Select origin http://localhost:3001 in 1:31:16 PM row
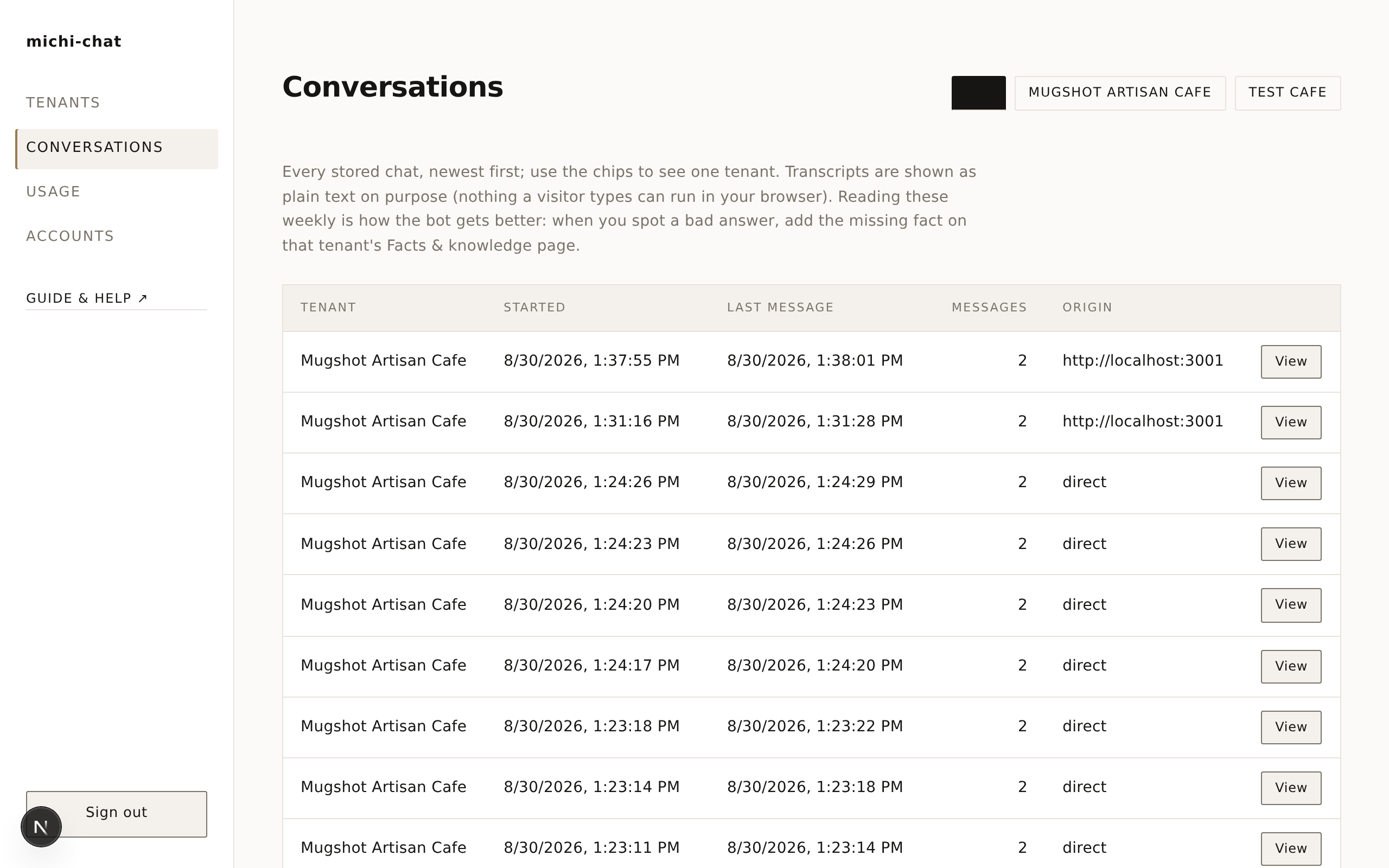Screen dimensions: 1389x868 1142,422
